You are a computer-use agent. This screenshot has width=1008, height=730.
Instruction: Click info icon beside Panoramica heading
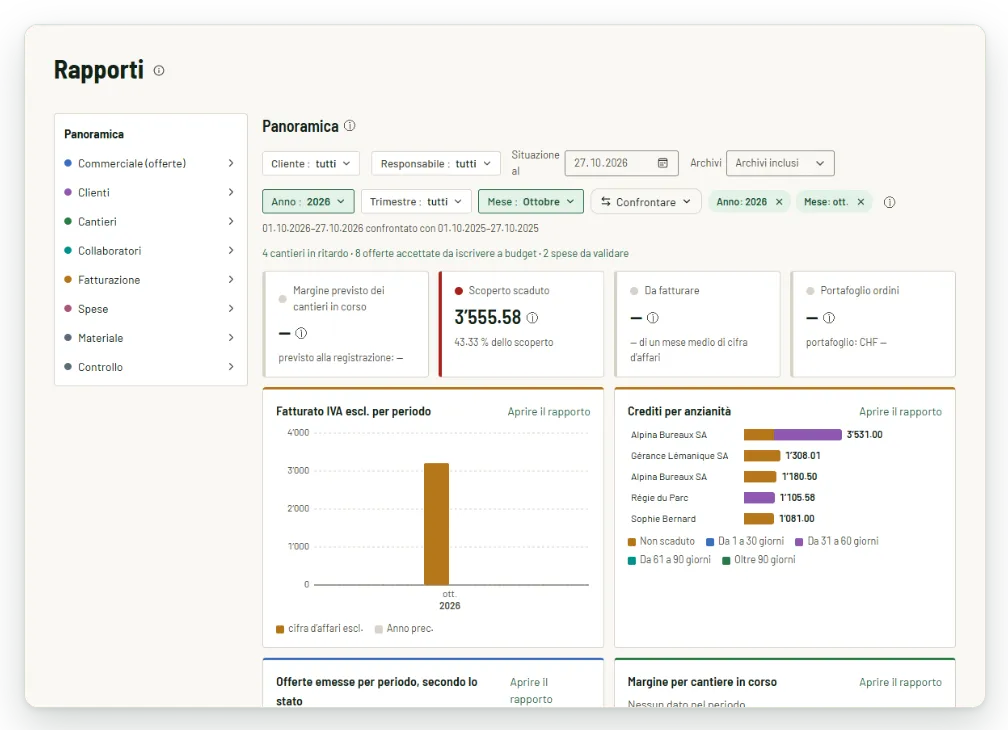point(349,126)
